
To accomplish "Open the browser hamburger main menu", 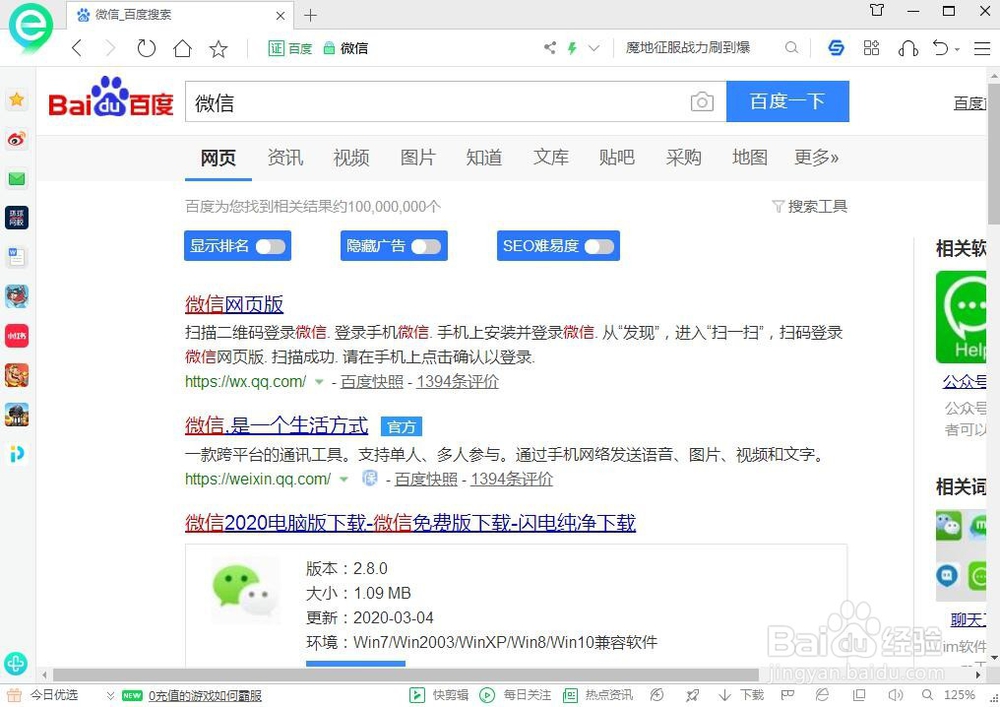I will [982, 48].
